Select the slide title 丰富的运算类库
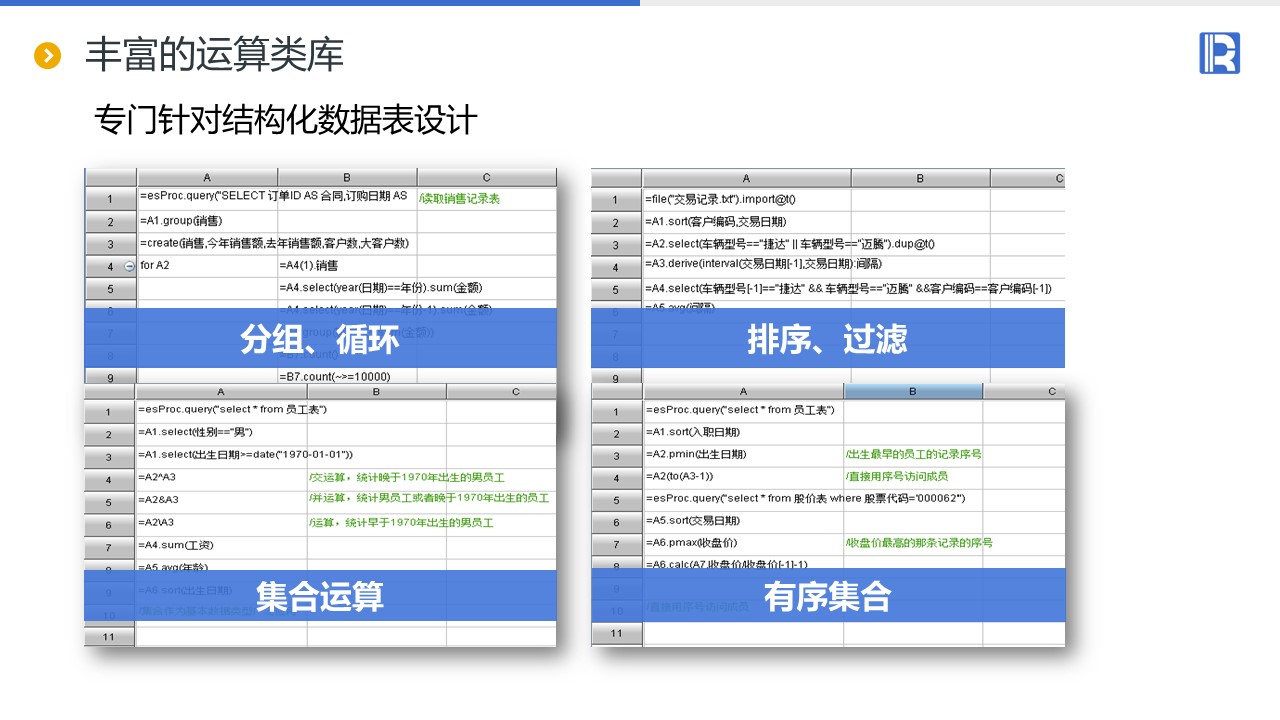Screen dimensions: 1280x720 [215, 55]
